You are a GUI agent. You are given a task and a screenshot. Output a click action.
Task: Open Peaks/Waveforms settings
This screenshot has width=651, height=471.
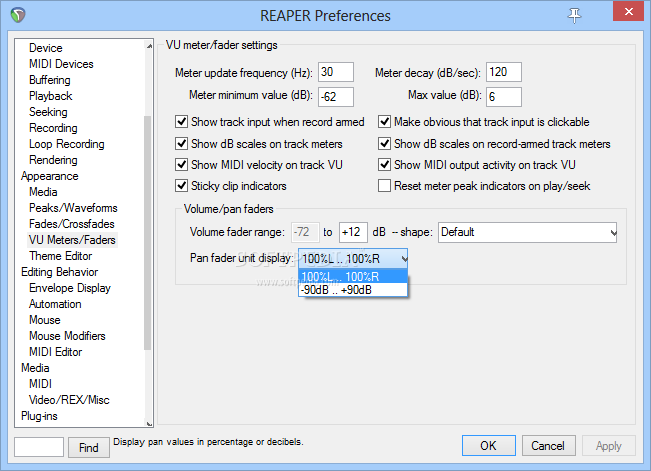click(73, 208)
